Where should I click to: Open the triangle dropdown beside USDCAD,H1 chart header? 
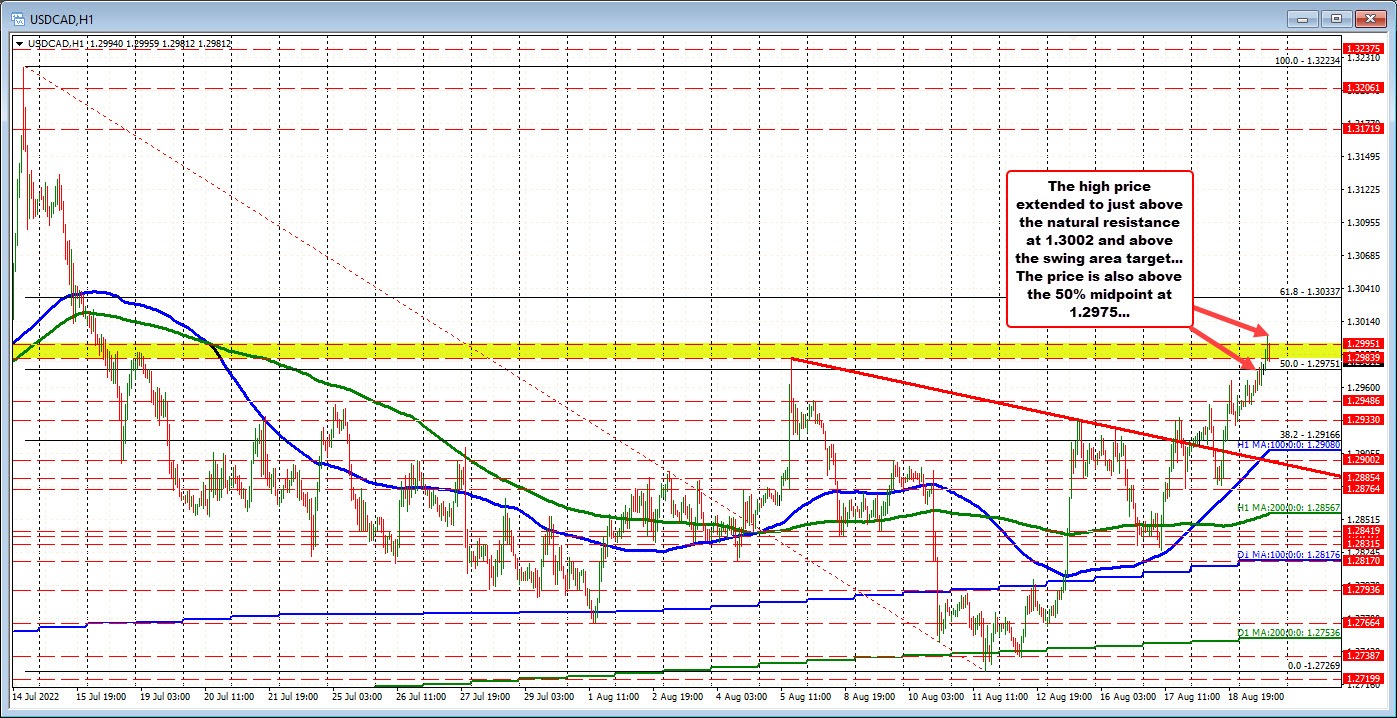(19, 43)
